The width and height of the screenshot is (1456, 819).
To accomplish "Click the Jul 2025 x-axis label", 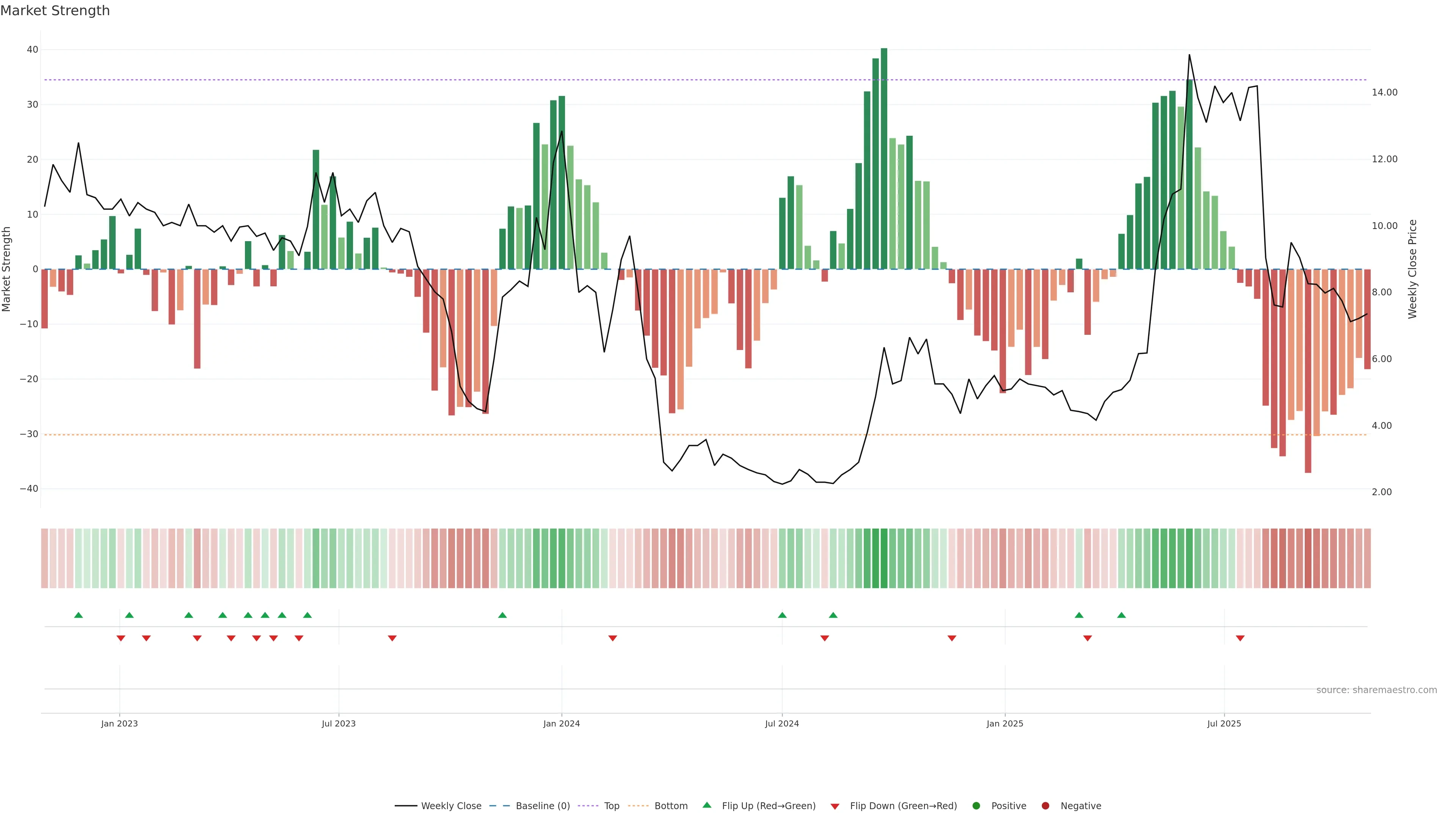I will 1224,723.
